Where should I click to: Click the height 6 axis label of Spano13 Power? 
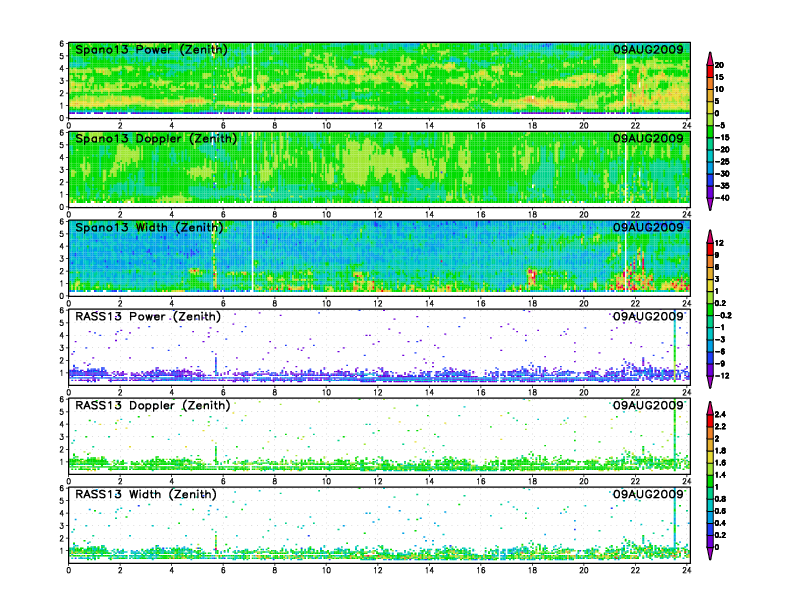coord(62,44)
